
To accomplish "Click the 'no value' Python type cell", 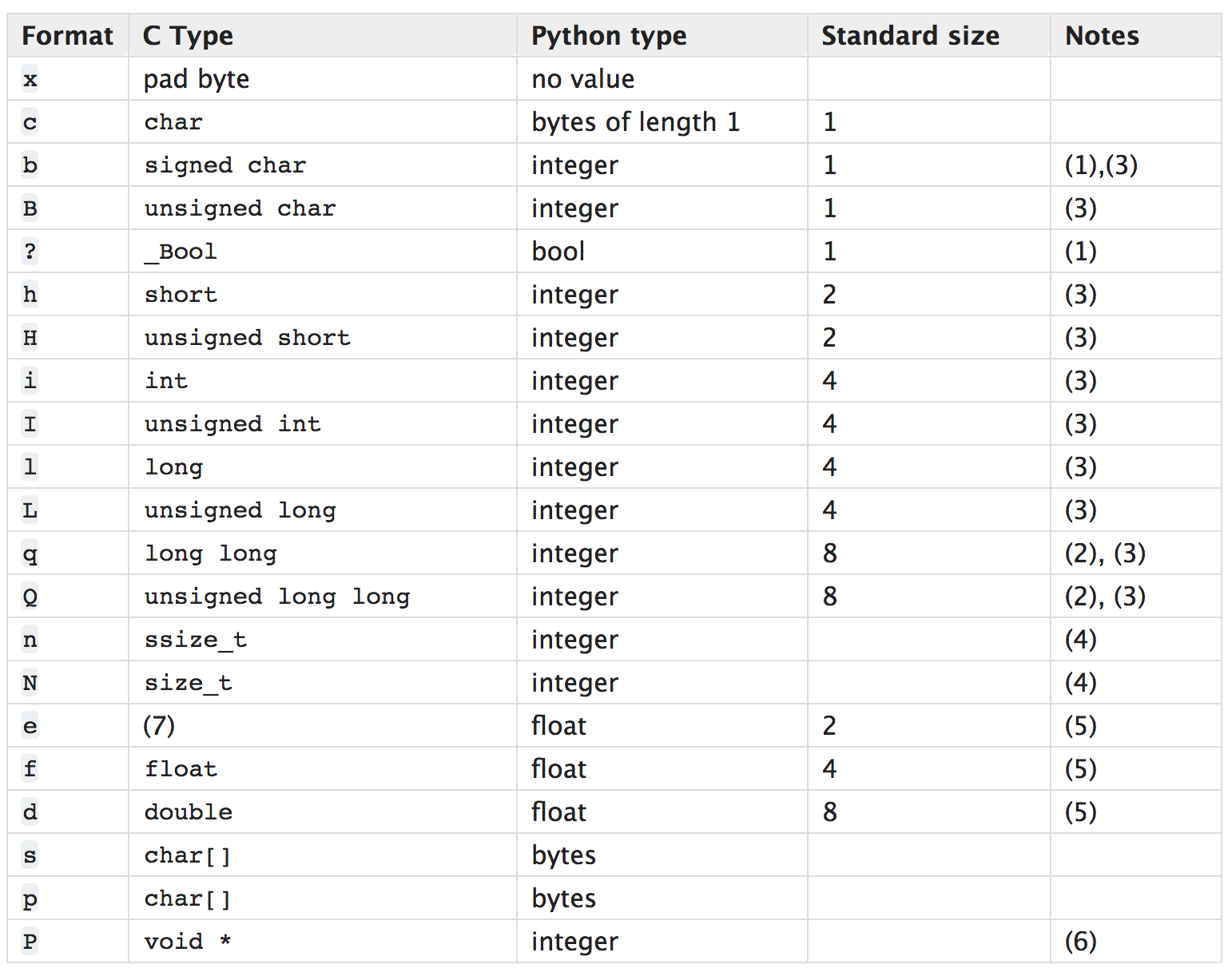I will point(582,79).
